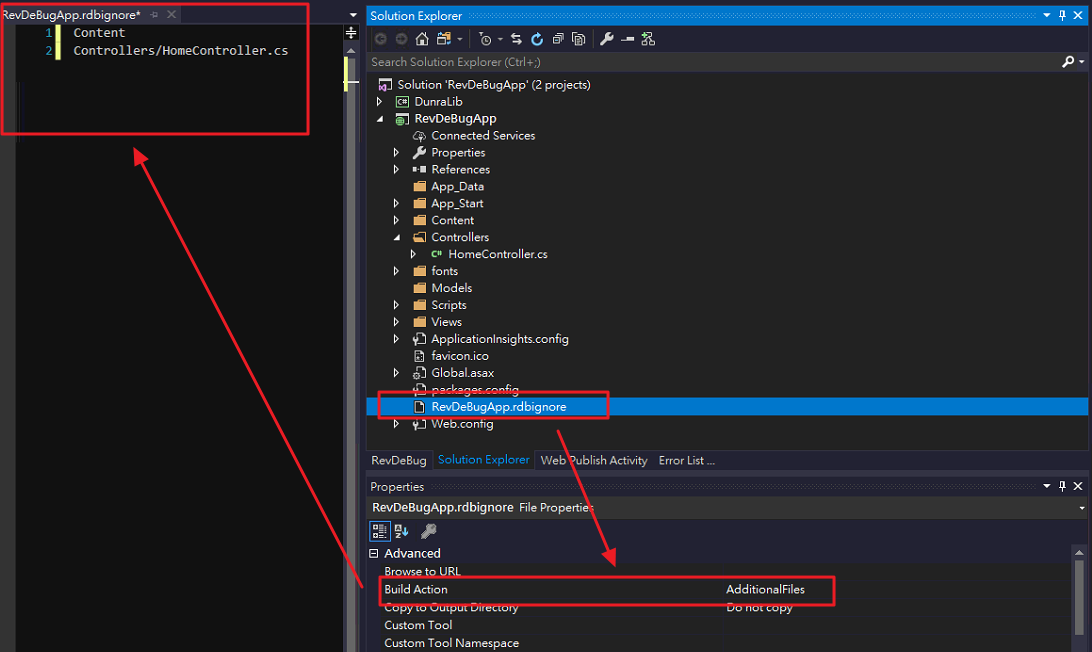The width and height of the screenshot is (1092, 652).
Task: Refresh the Solution Explorer
Action: pyautogui.click(x=537, y=38)
